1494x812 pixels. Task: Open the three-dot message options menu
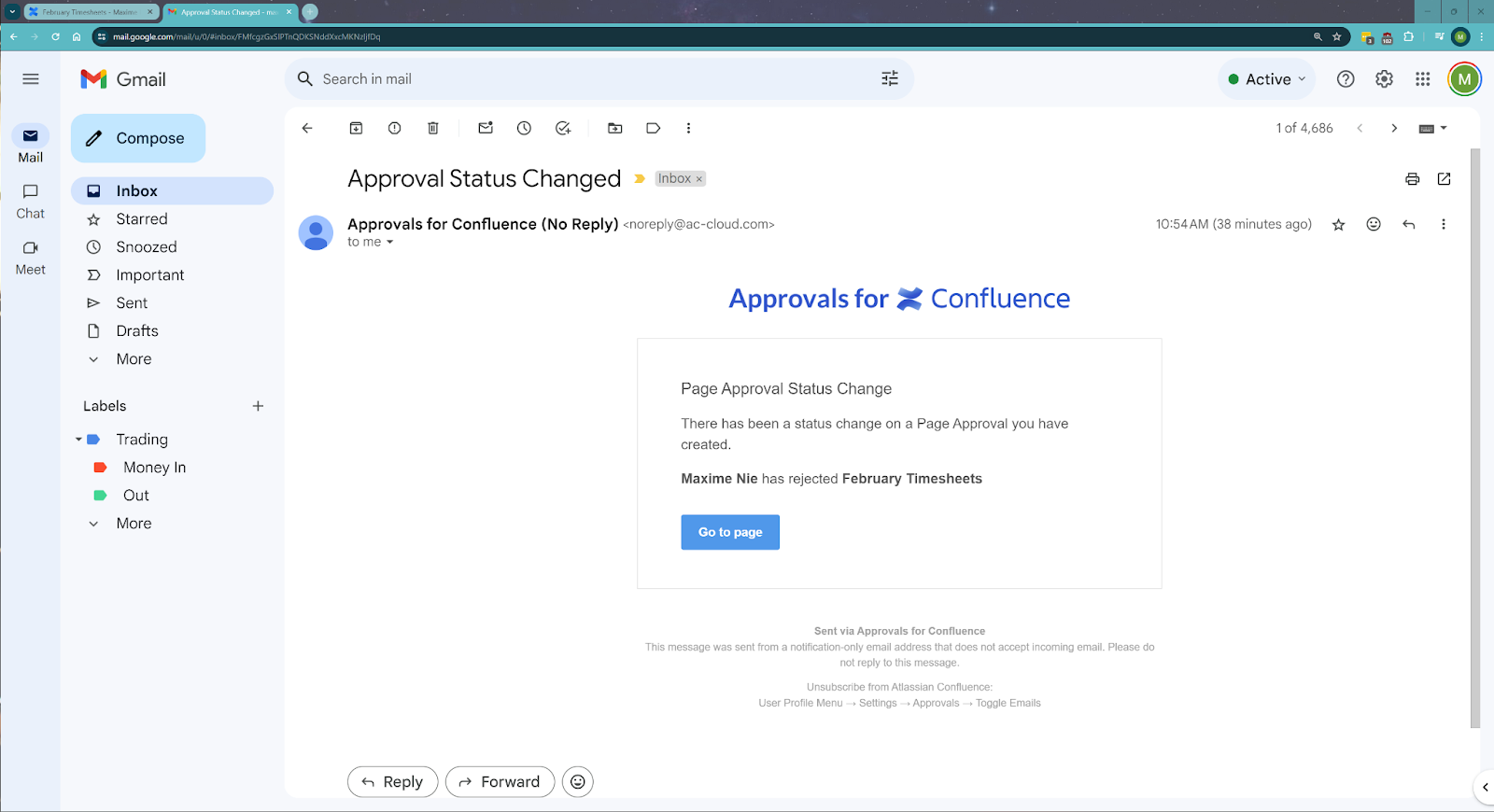tap(1443, 224)
